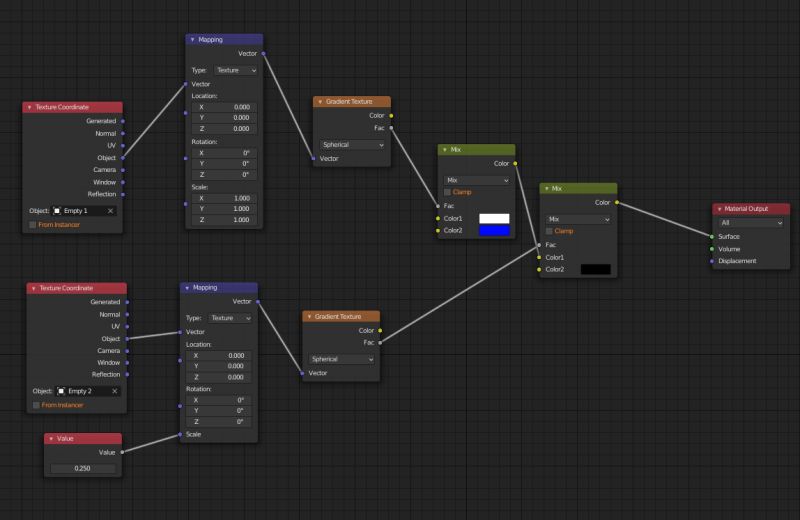Collapse the upper Gradient Texture node

tap(320, 102)
